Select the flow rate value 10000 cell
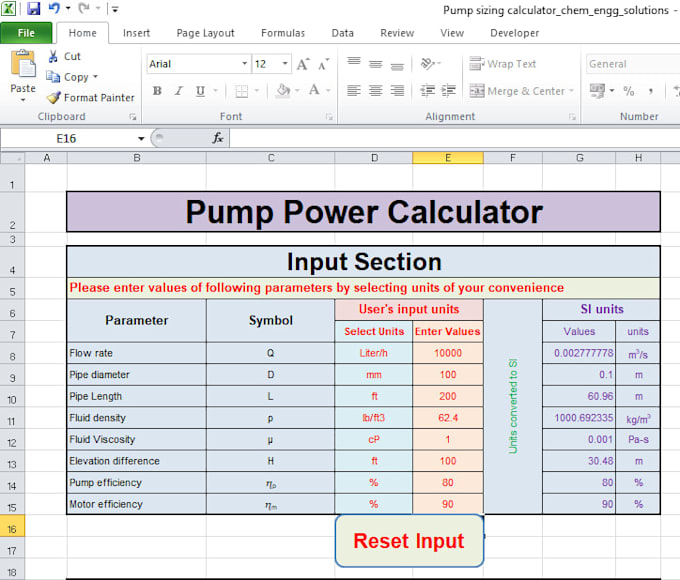The image size is (680, 580). point(448,353)
